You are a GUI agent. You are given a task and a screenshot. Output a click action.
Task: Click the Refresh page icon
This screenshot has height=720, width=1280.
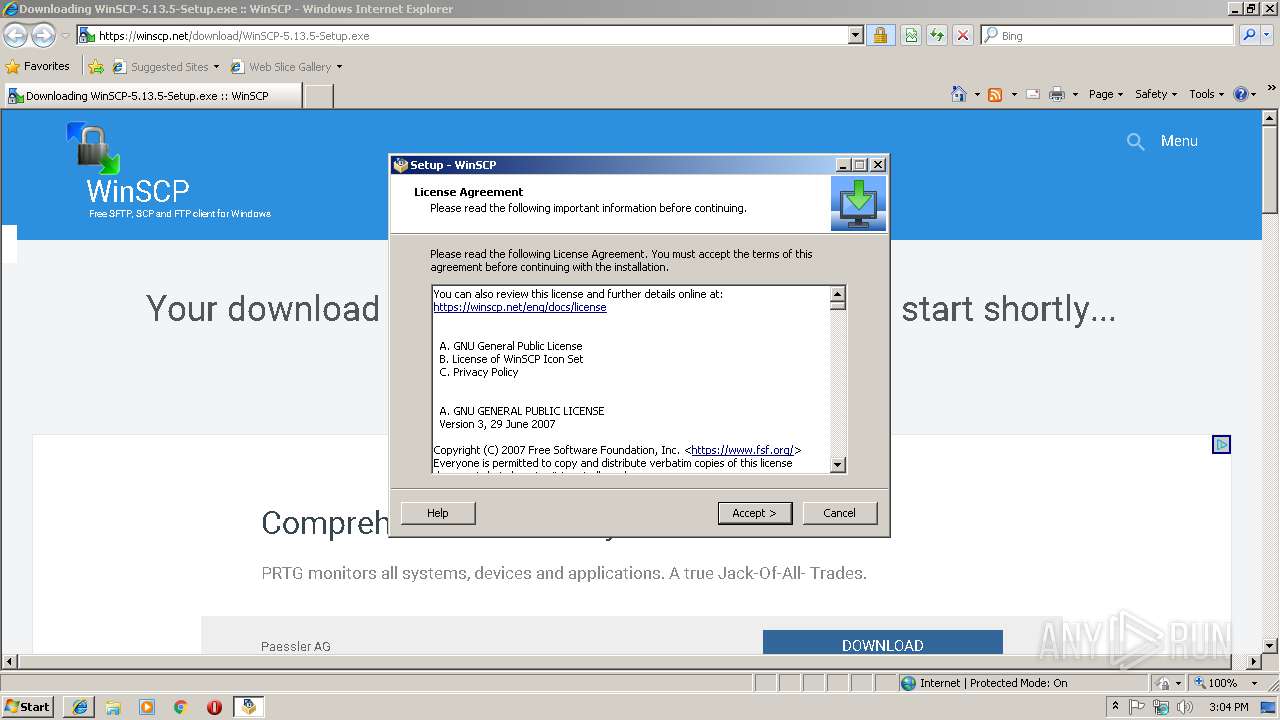click(937, 35)
